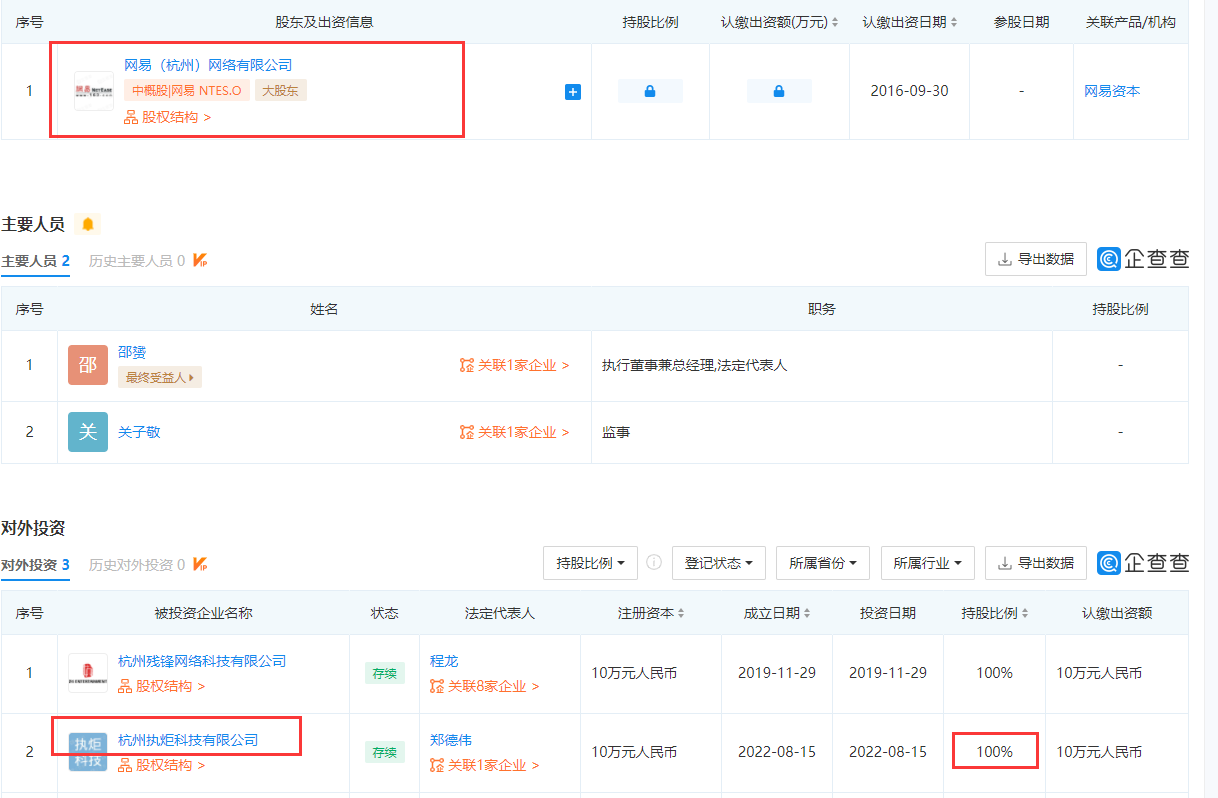The height and width of the screenshot is (798, 1218).
Task: Open 关联8家企业 for 程龙
Action: click(485, 686)
